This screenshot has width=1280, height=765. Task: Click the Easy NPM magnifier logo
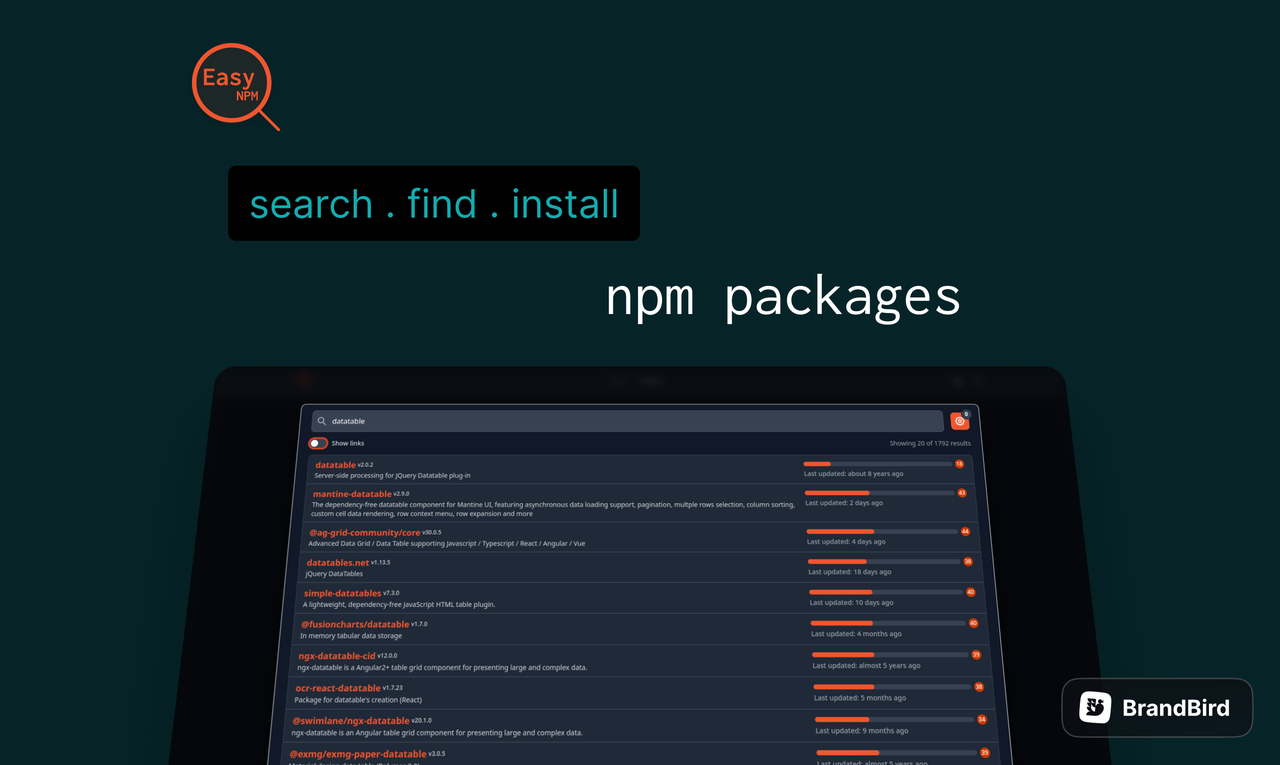click(235, 87)
